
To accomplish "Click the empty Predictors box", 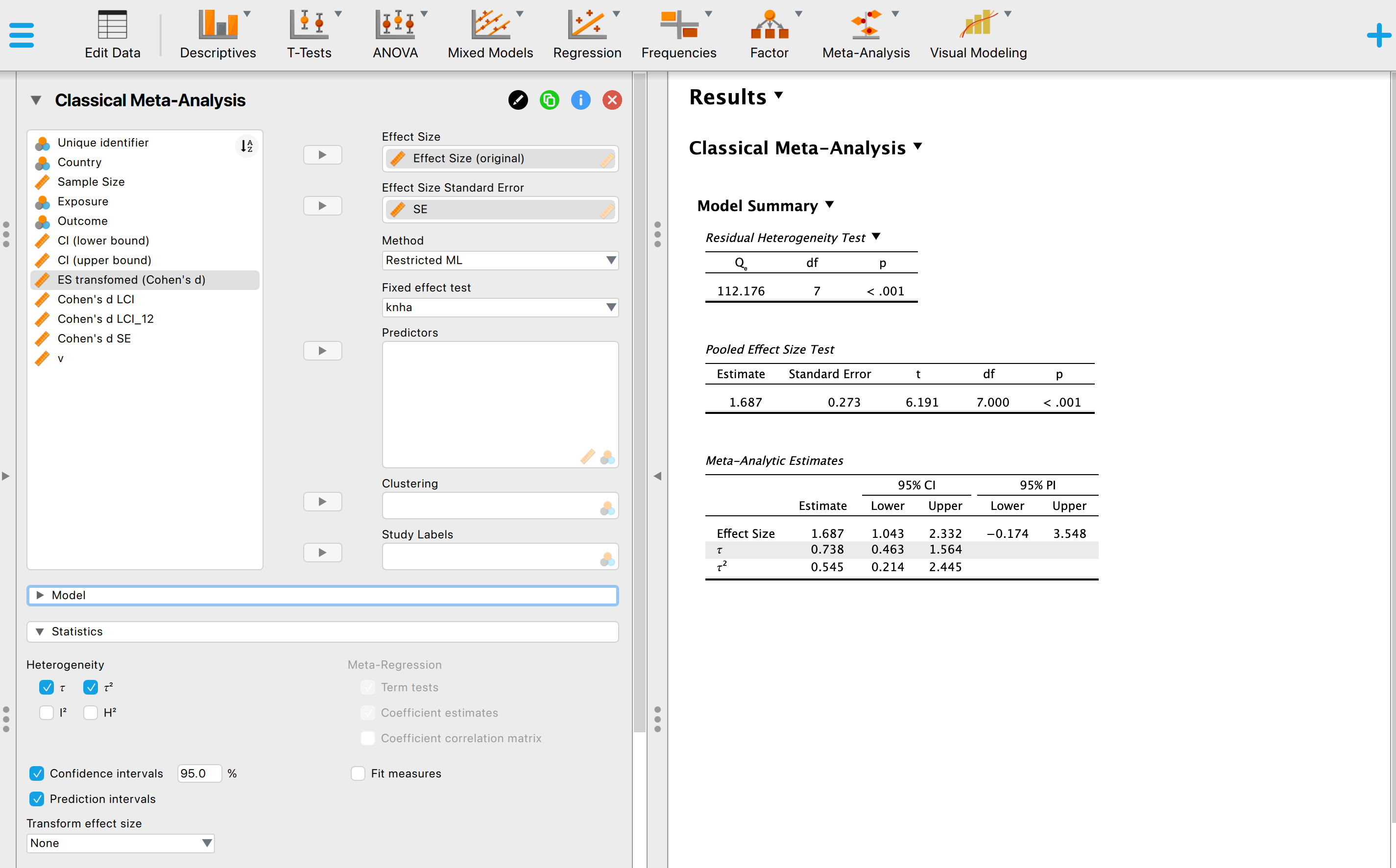I will click(500, 405).
